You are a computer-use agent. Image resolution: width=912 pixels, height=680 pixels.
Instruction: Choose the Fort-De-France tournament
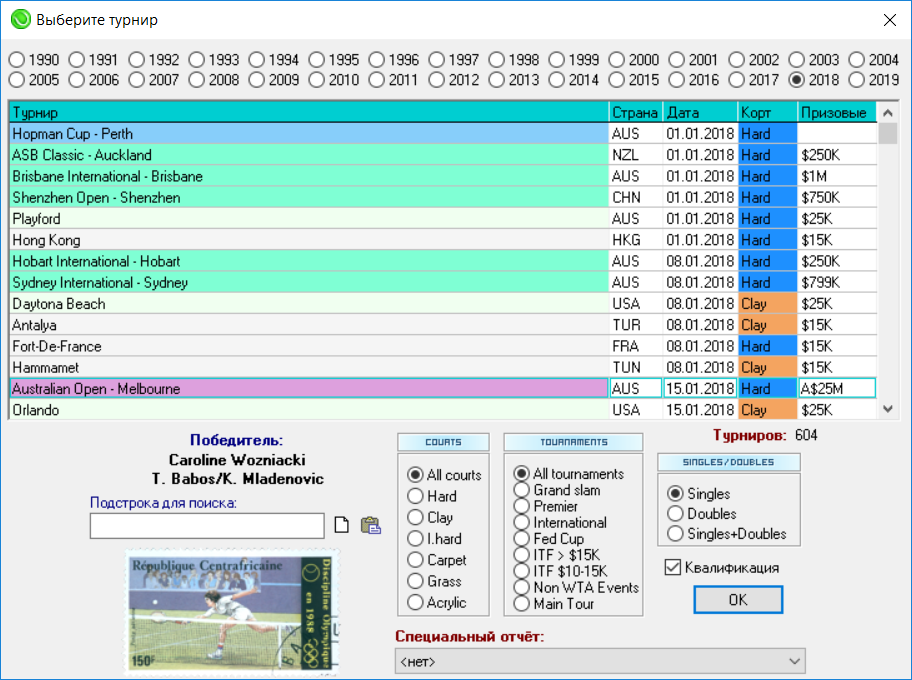pos(309,346)
